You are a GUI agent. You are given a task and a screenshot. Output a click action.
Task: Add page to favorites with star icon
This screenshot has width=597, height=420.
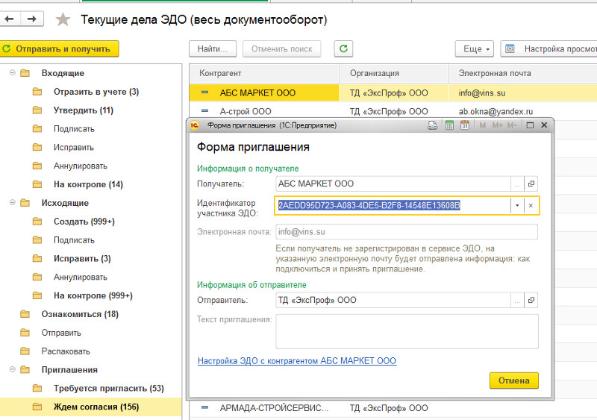63,19
